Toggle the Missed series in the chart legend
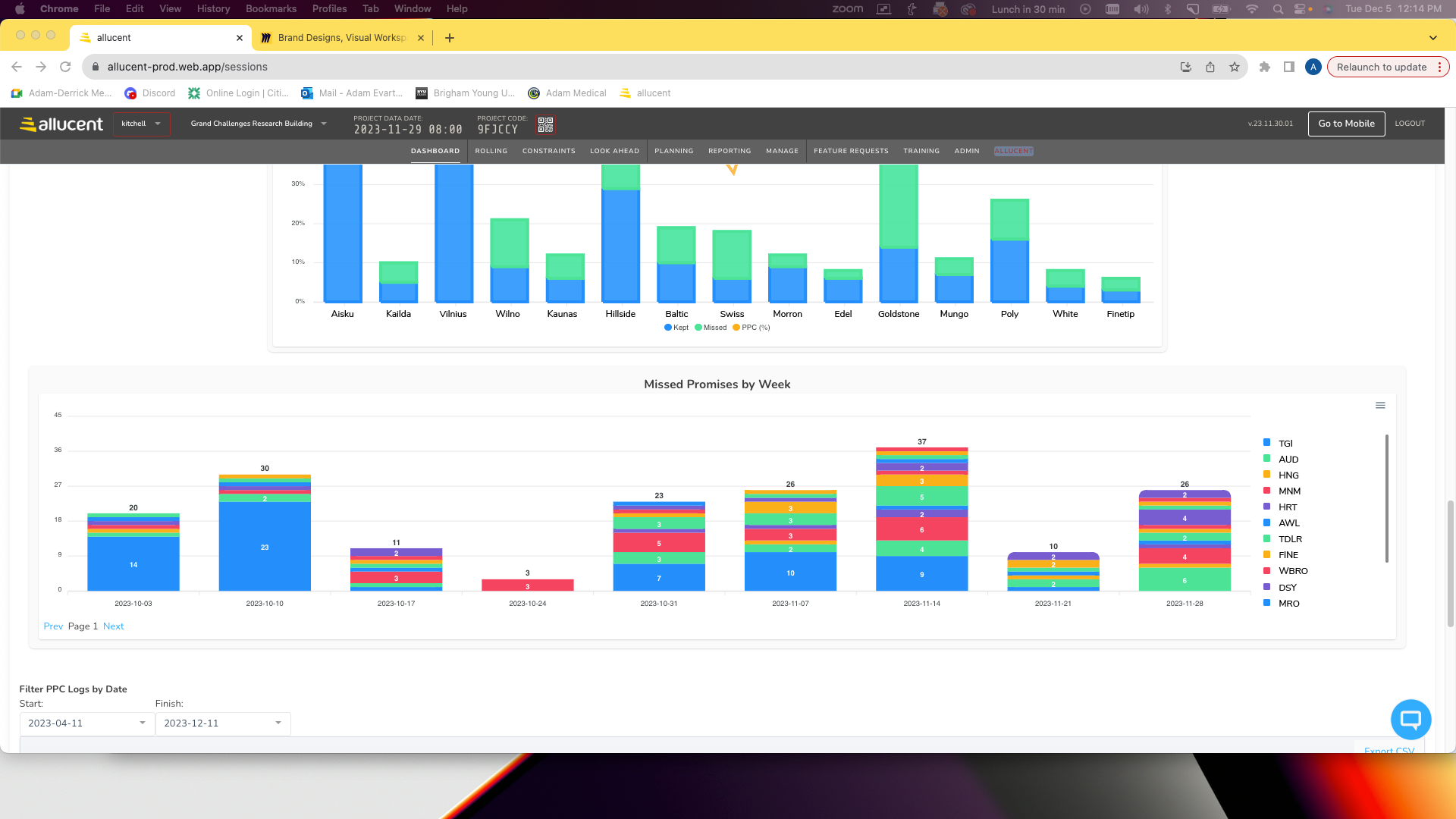The width and height of the screenshot is (1456, 819). click(x=711, y=328)
